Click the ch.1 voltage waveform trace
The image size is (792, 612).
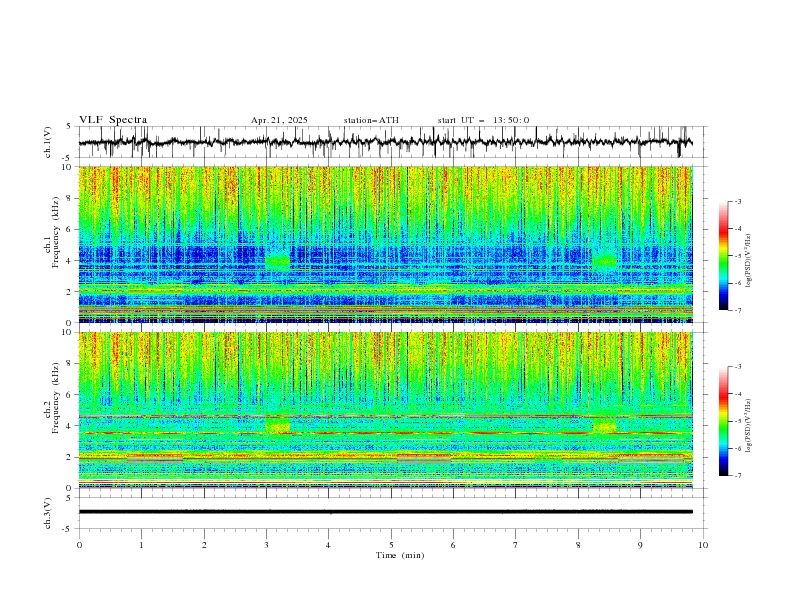pos(385,142)
